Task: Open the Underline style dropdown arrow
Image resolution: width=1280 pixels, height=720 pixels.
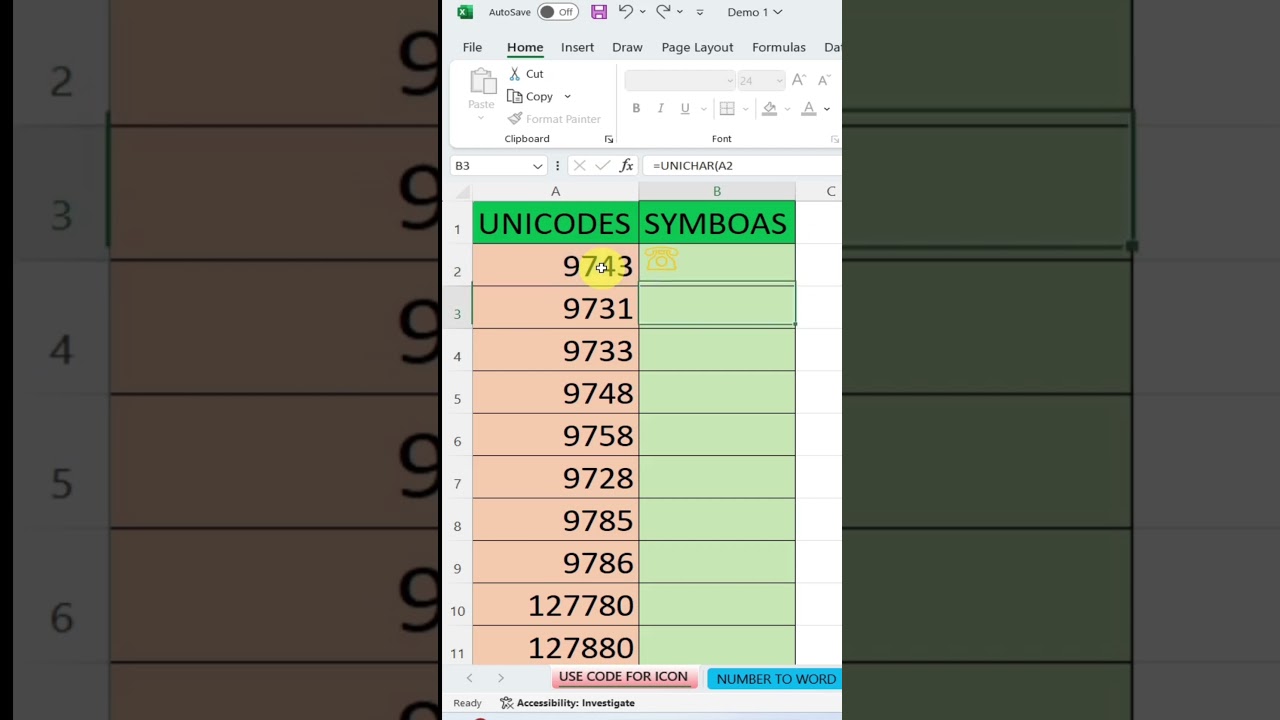Action: click(703, 109)
